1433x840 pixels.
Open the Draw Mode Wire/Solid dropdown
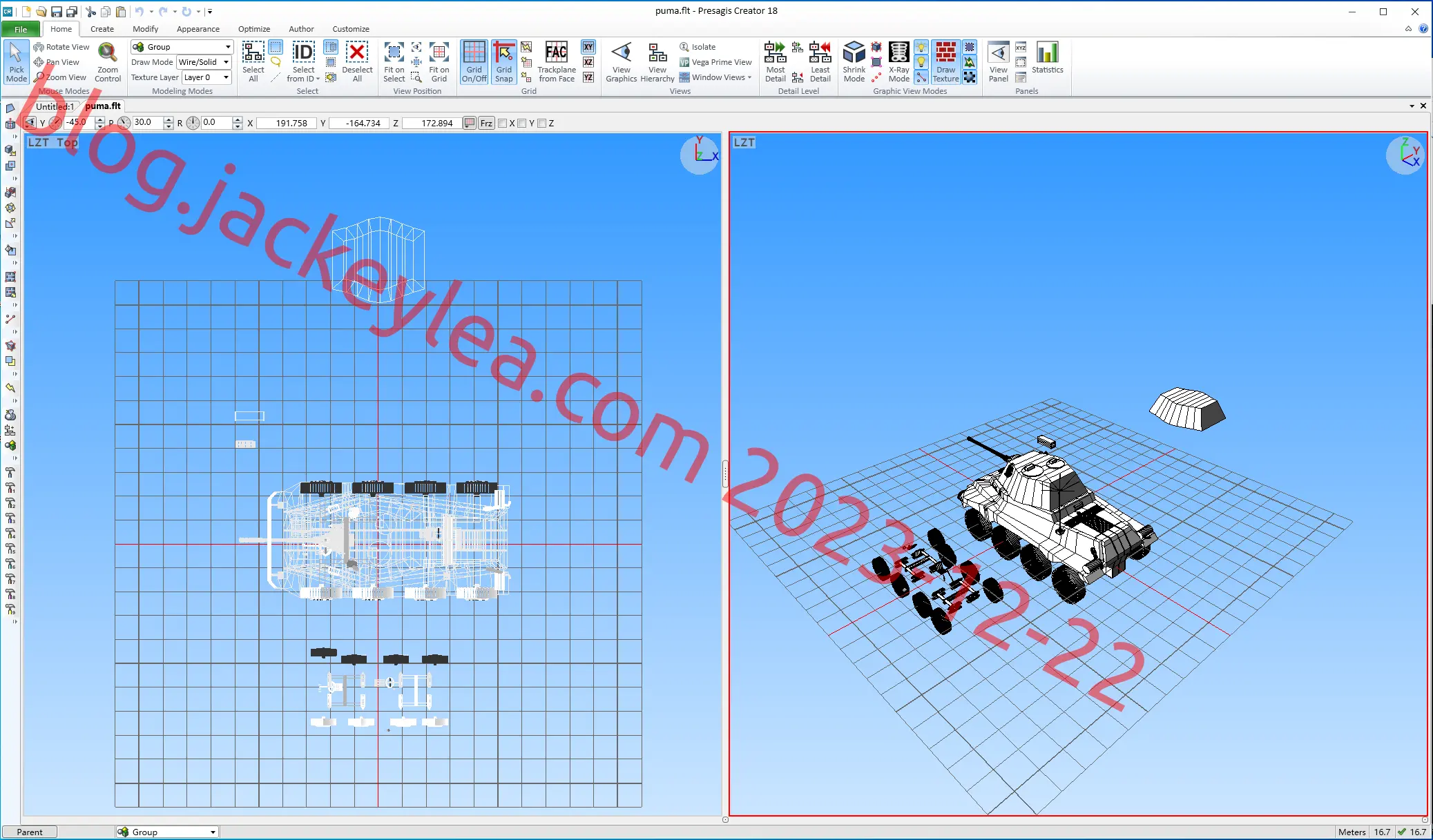click(226, 62)
